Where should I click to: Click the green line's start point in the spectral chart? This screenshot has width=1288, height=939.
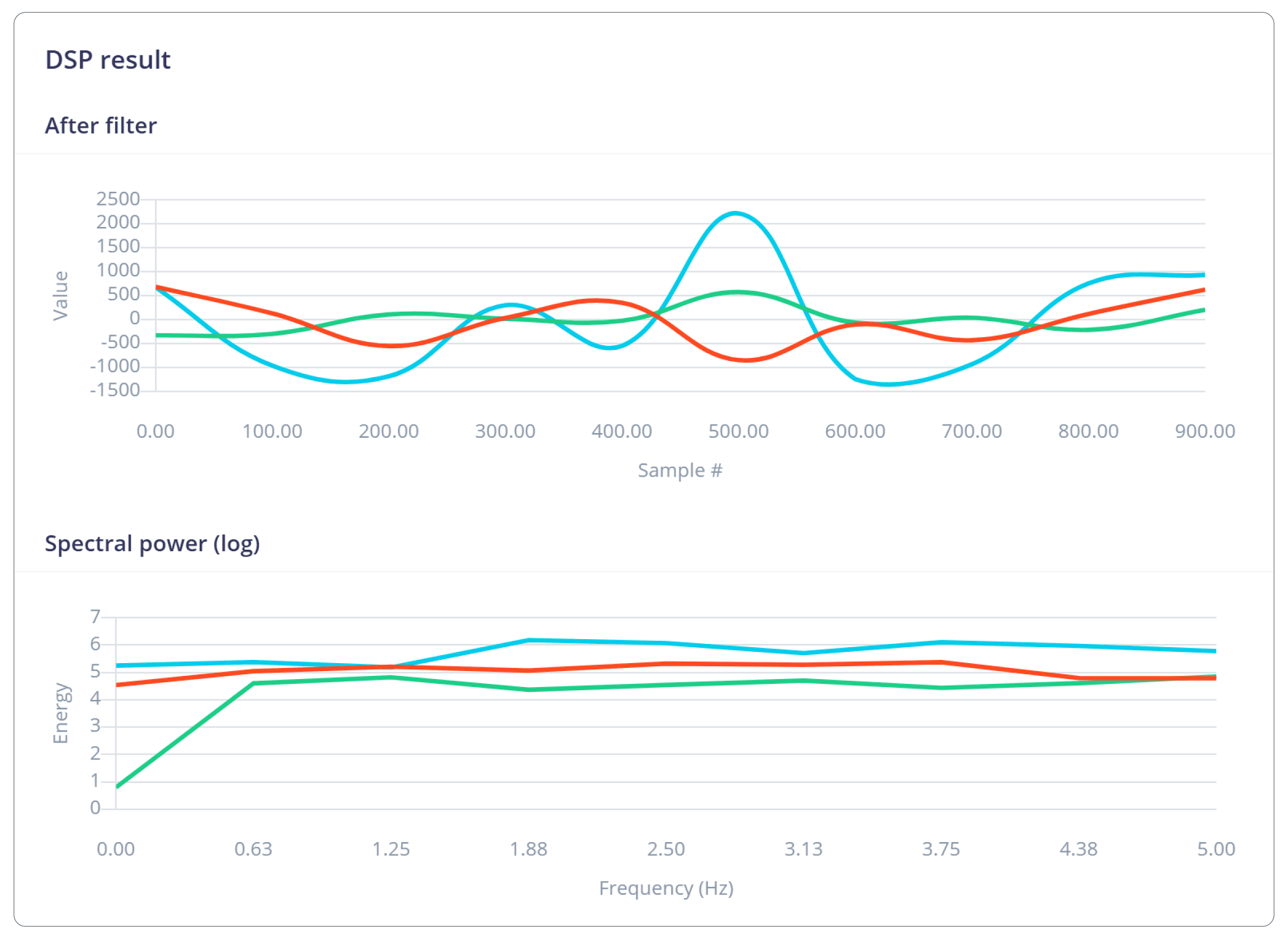point(117,787)
